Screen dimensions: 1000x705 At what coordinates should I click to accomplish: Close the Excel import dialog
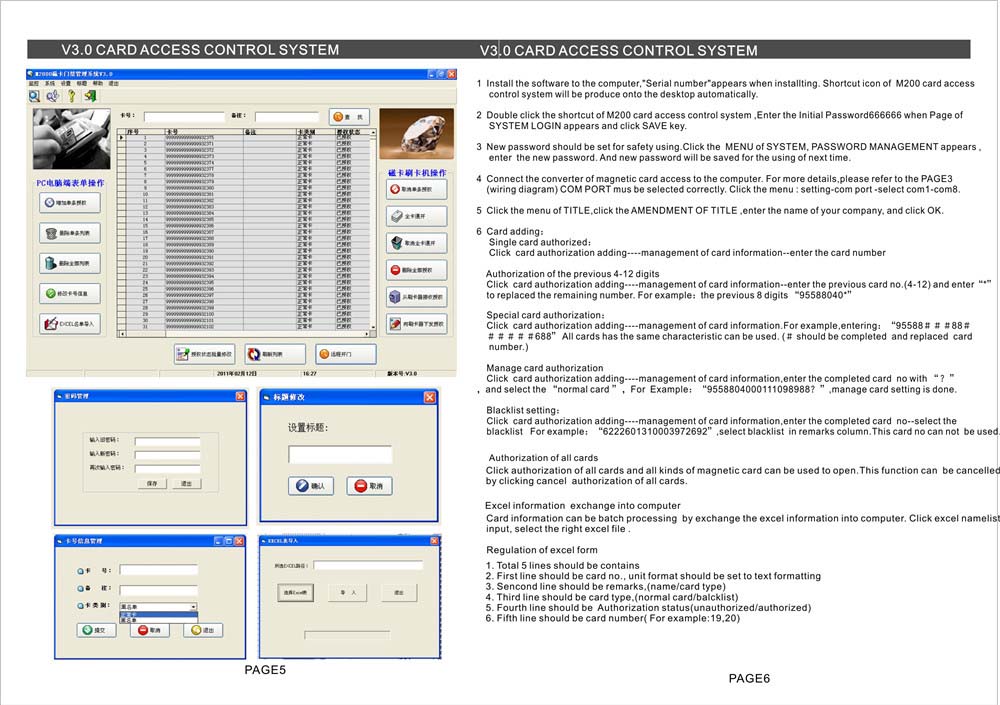click(x=434, y=540)
